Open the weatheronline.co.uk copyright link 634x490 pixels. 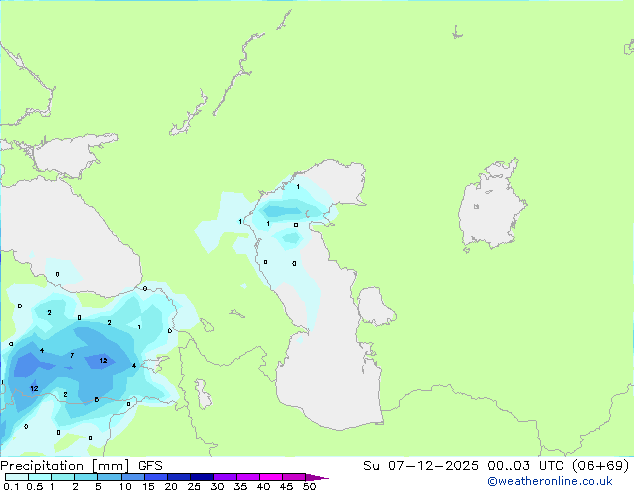(550, 481)
